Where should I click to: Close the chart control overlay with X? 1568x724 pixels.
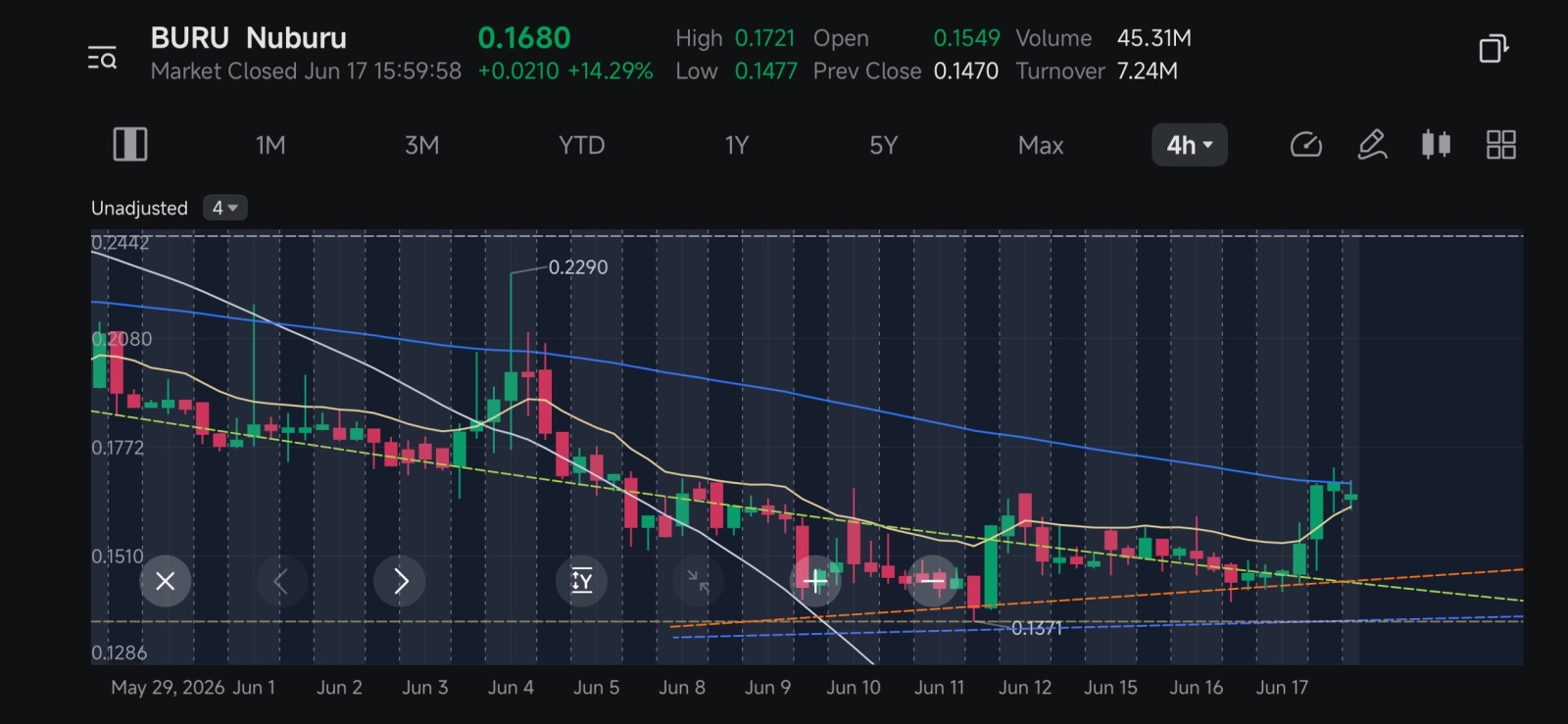pos(165,581)
